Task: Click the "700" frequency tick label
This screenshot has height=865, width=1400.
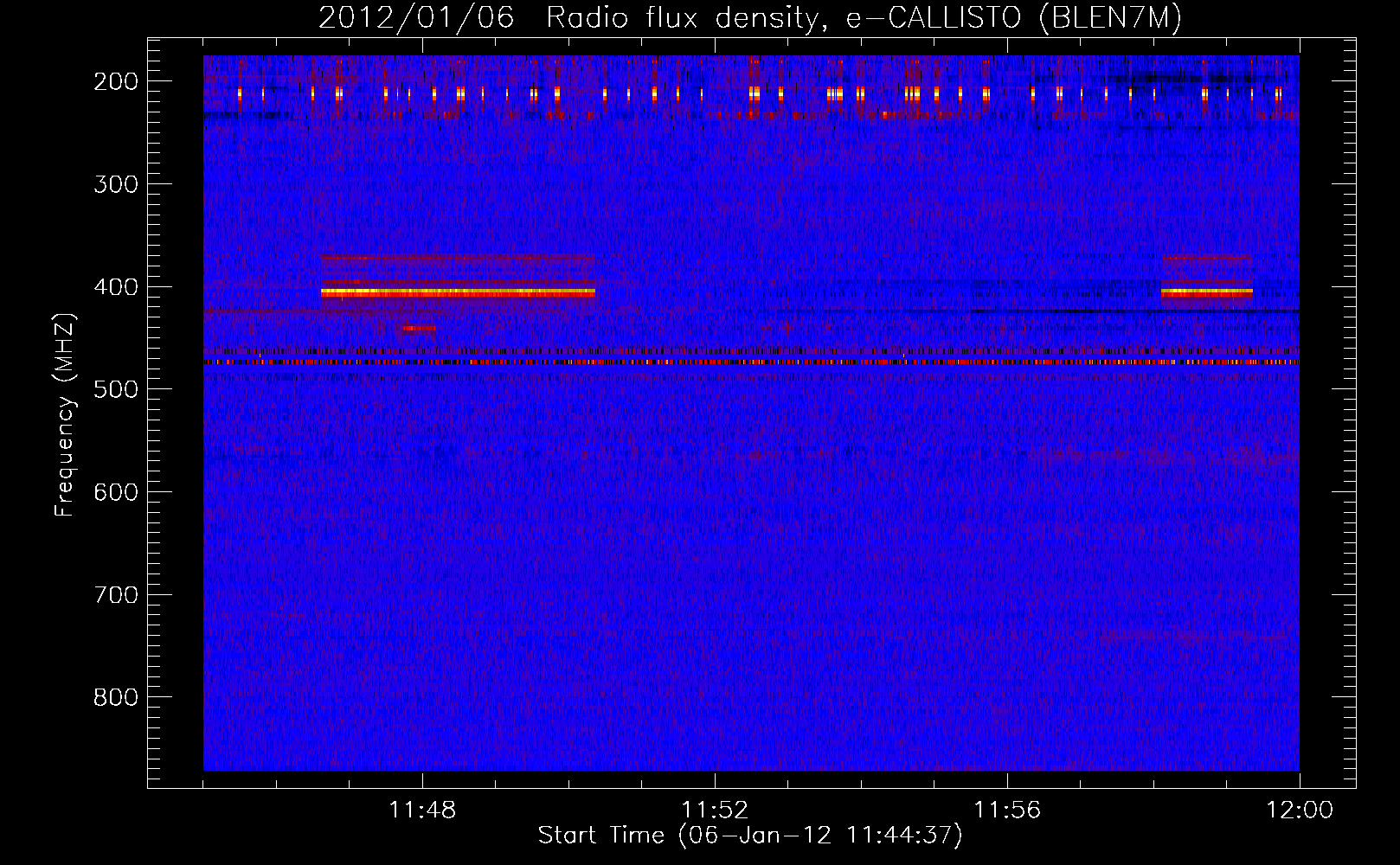Action: point(116,595)
